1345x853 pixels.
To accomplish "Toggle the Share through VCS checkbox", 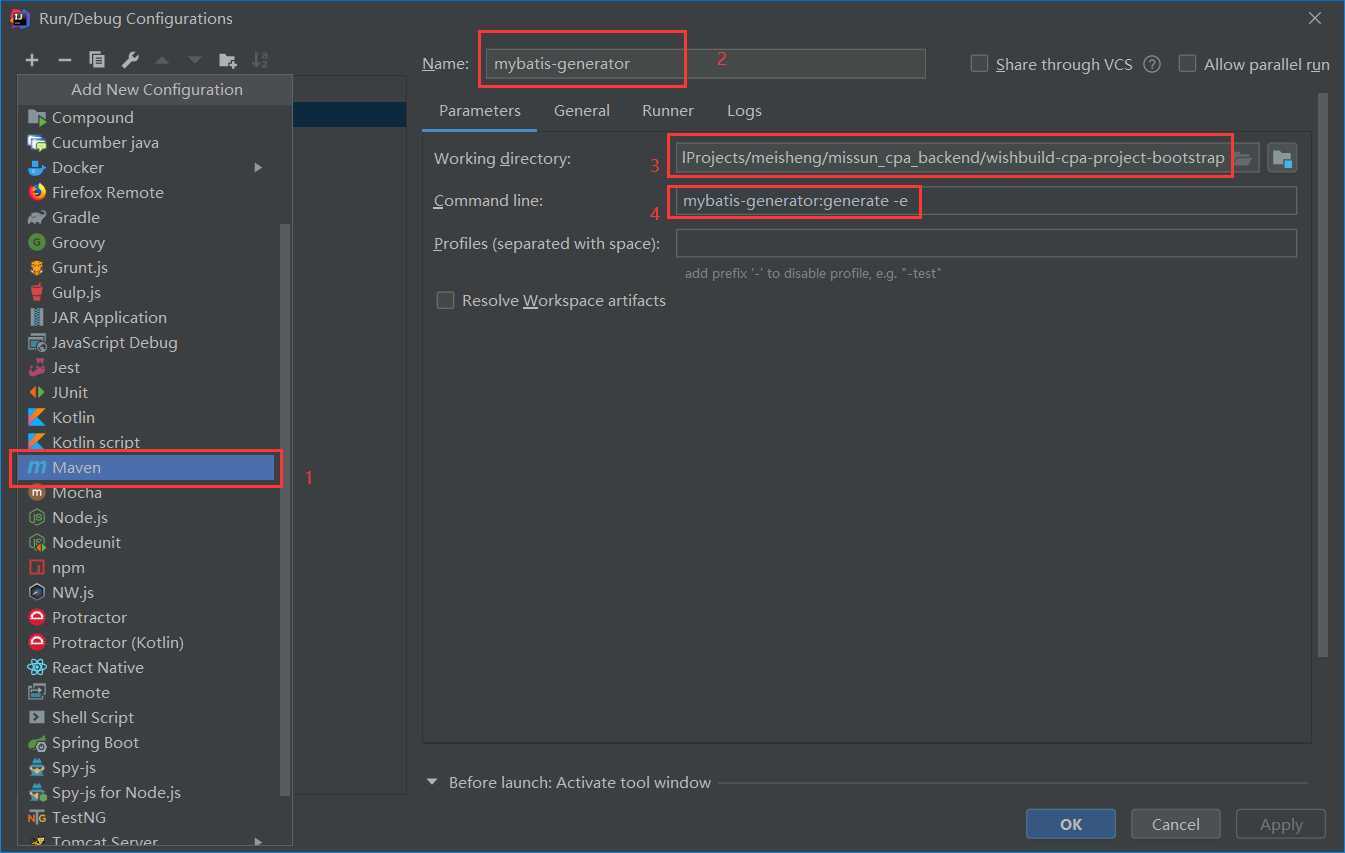I will 980,64.
